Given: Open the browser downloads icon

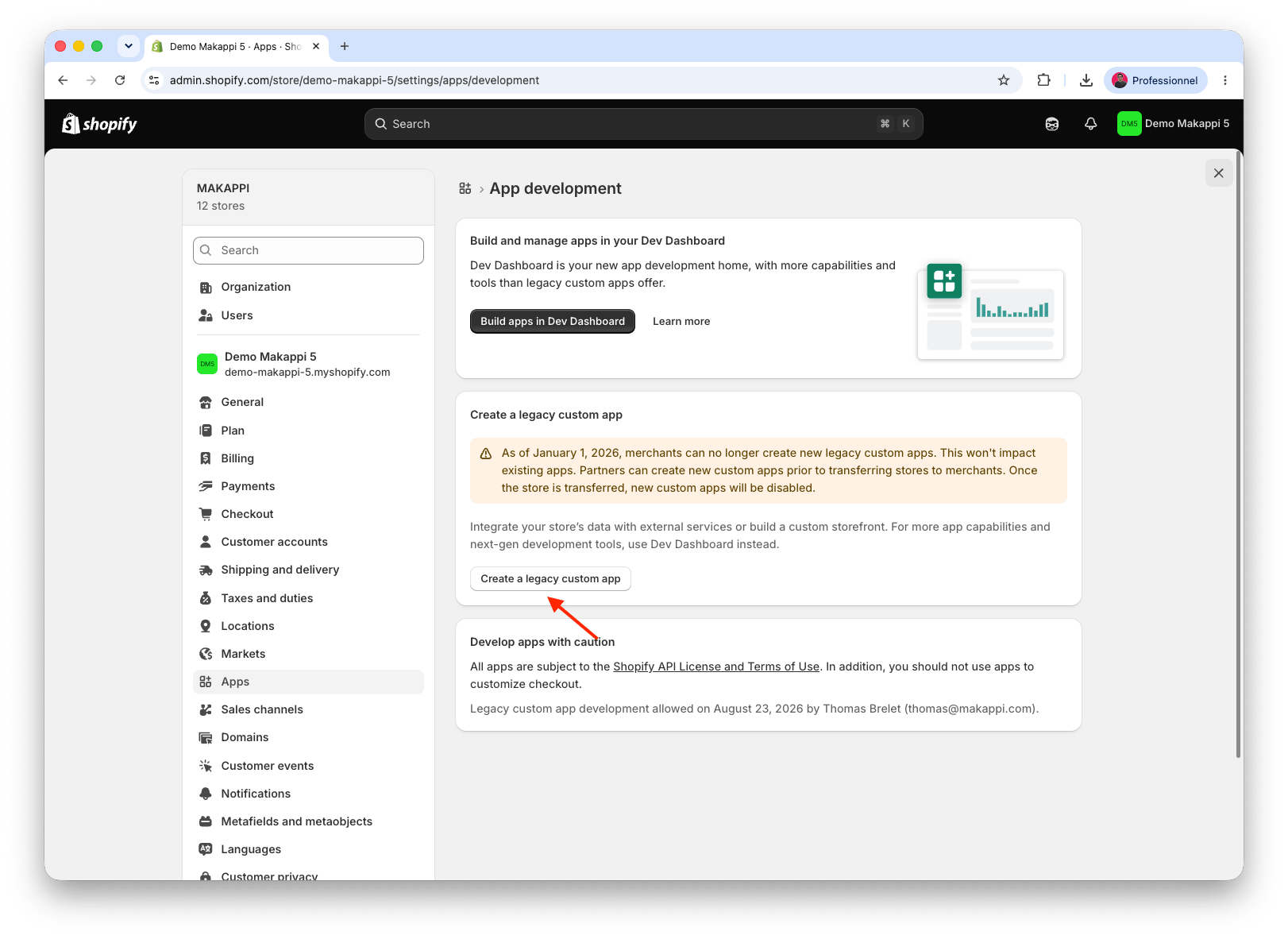Looking at the screenshot, I should coord(1086,80).
